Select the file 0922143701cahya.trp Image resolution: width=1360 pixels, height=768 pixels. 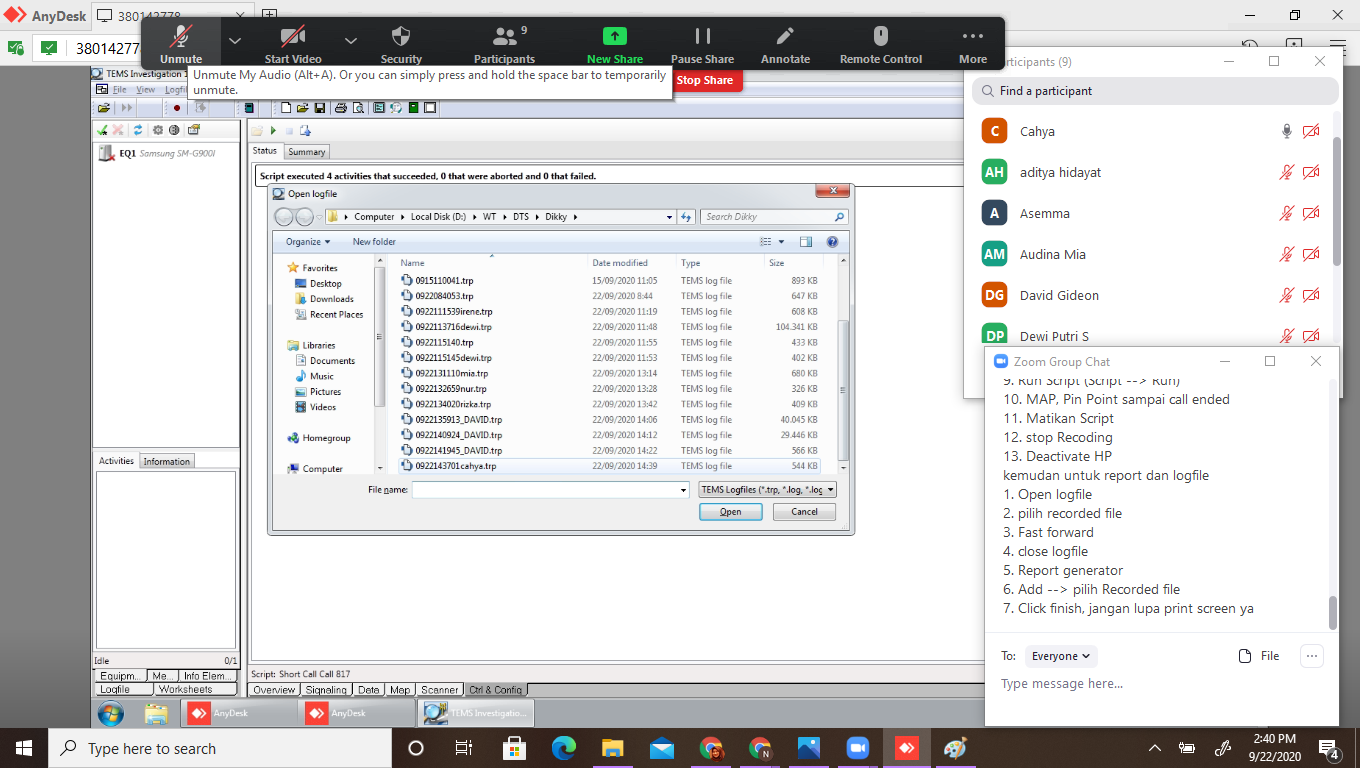pos(455,466)
